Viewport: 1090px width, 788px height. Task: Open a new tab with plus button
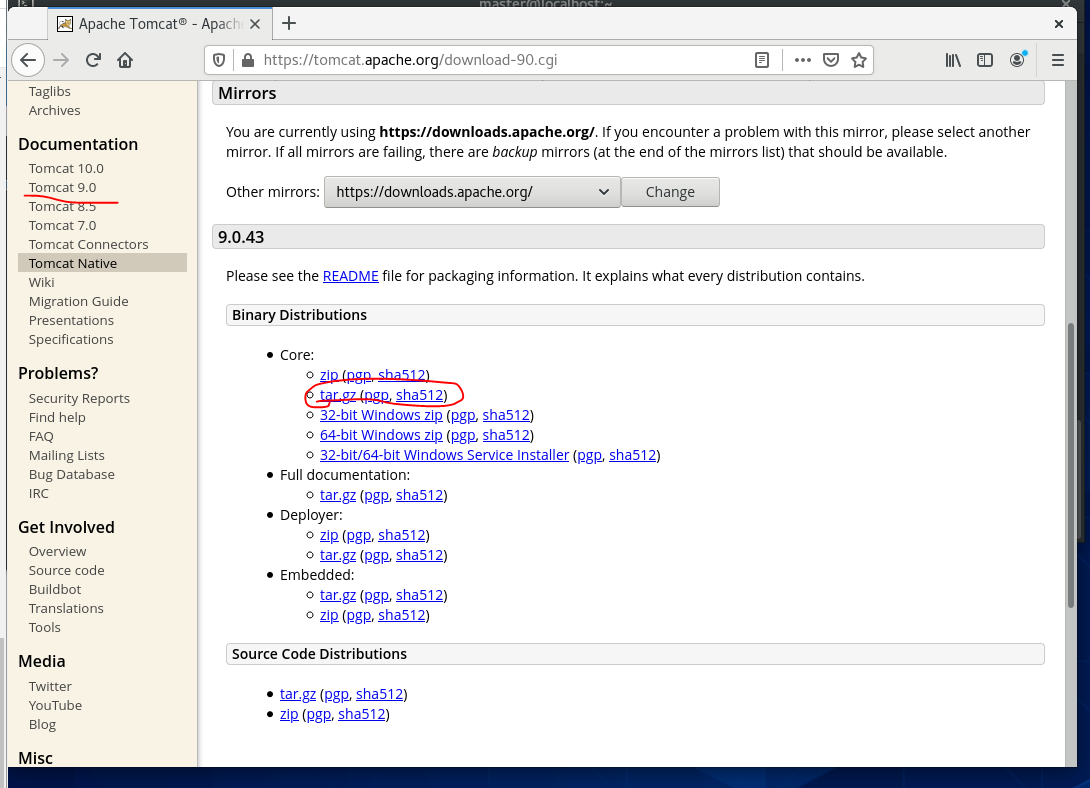289,24
